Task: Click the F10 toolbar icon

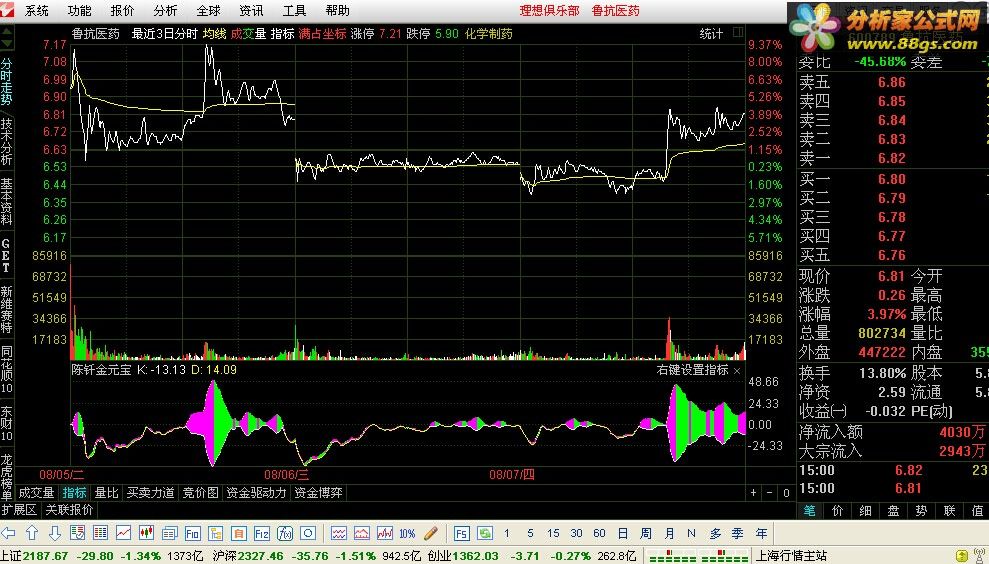Action: [x=192, y=533]
